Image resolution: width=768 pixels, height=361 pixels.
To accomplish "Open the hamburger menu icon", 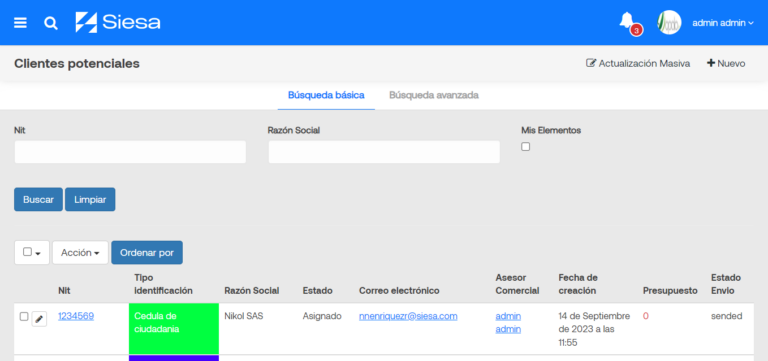I will (x=20, y=23).
